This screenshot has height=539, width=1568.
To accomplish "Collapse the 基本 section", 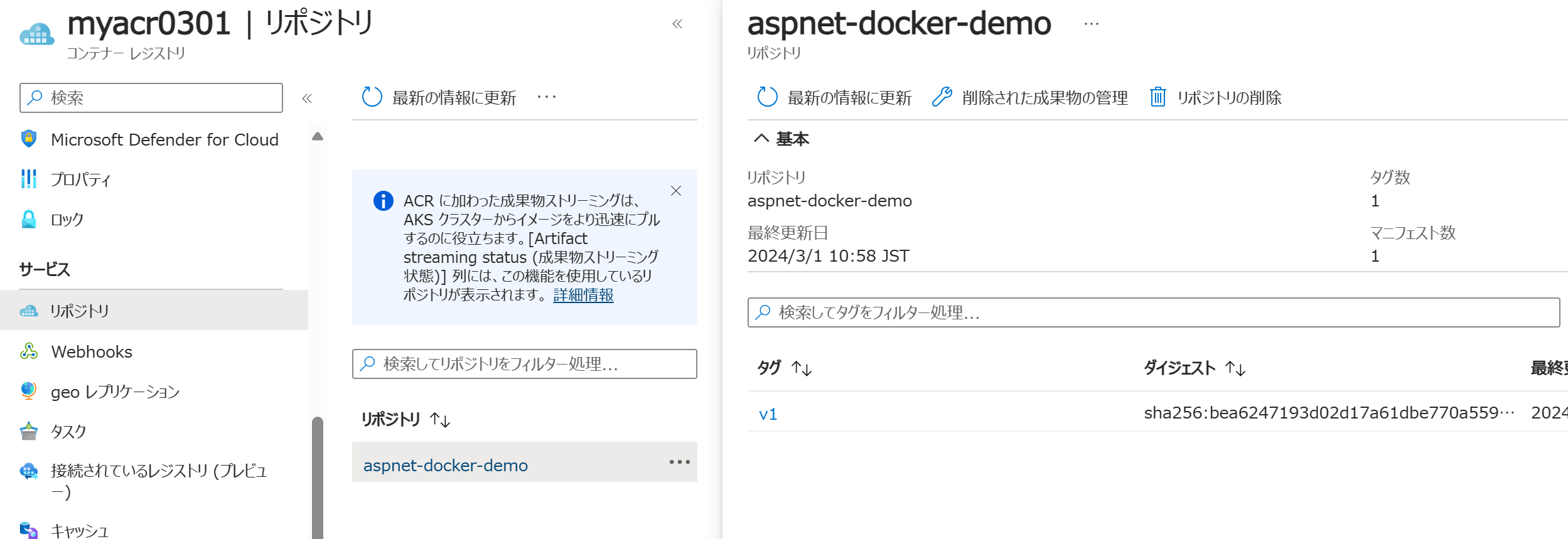I will 781,139.
